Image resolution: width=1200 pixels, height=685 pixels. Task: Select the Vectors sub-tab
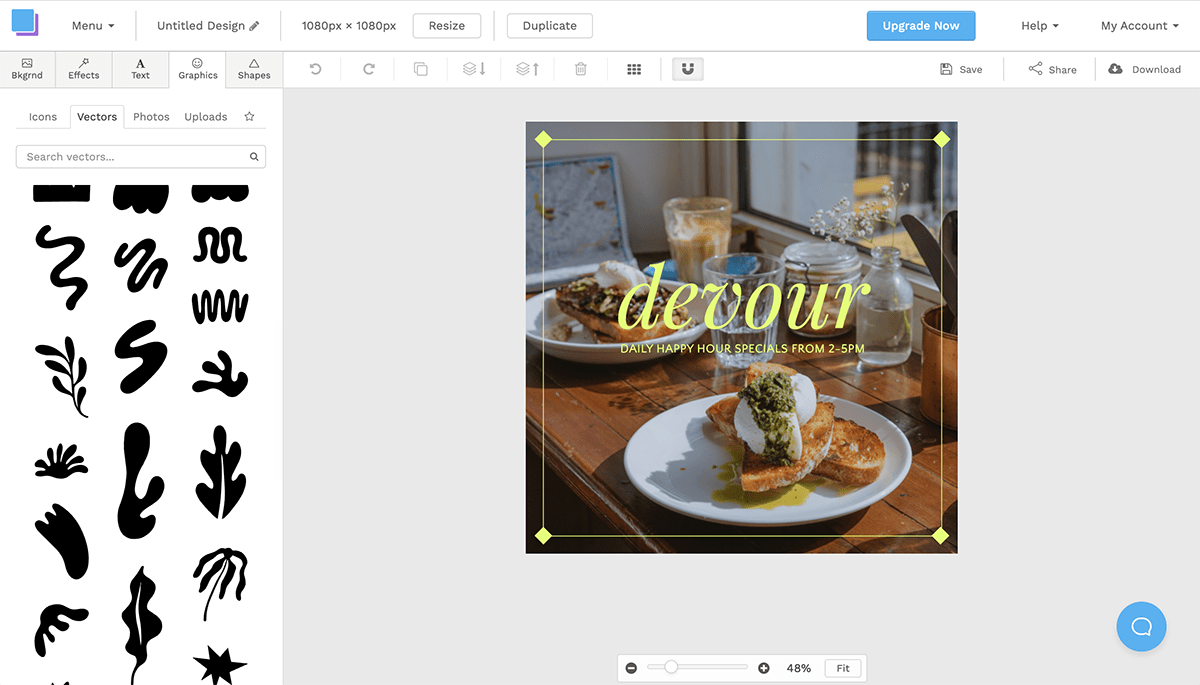point(97,117)
